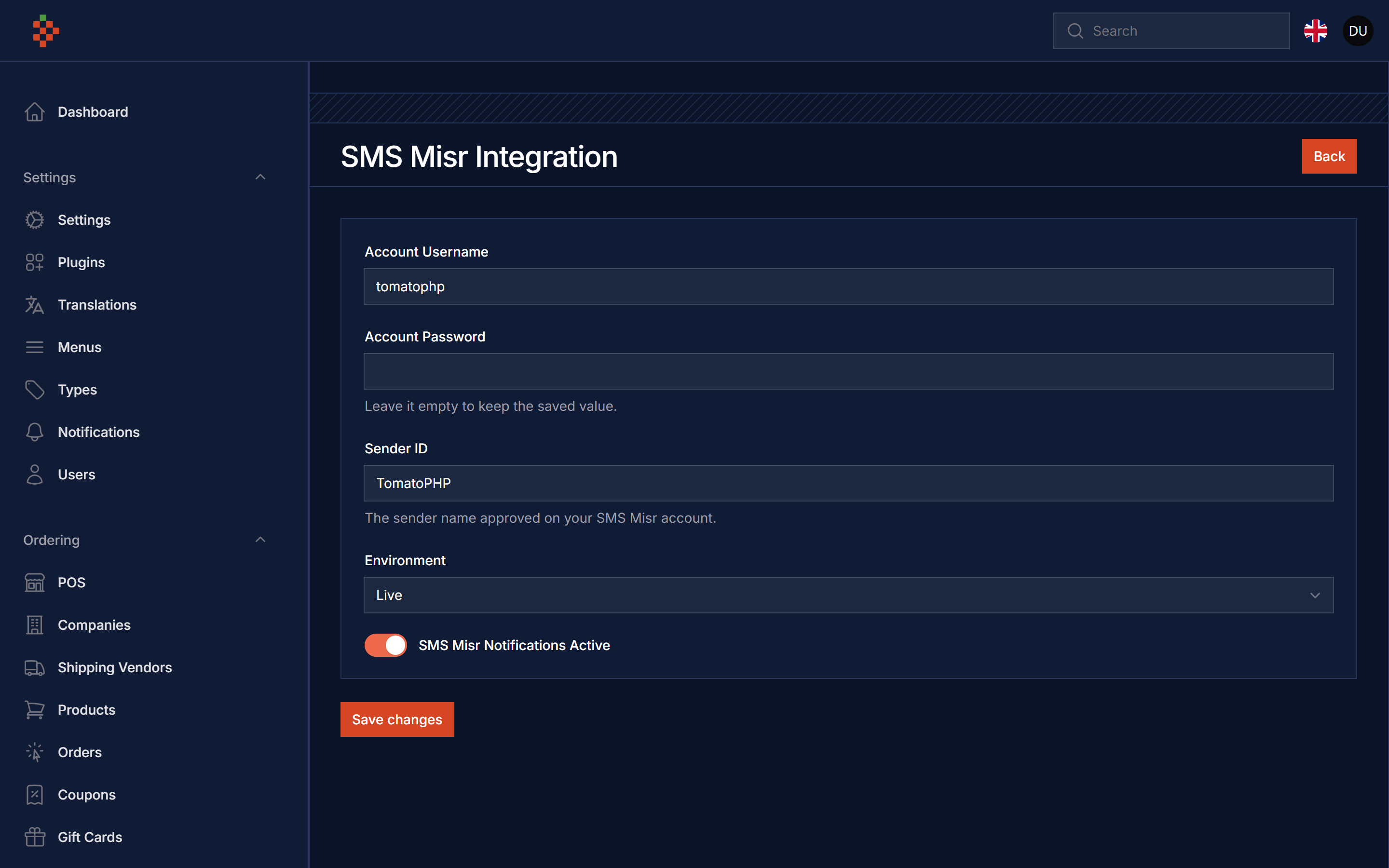Collapse the Settings sidebar group
Screen dimensions: 1389x868
(x=260, y=177)
